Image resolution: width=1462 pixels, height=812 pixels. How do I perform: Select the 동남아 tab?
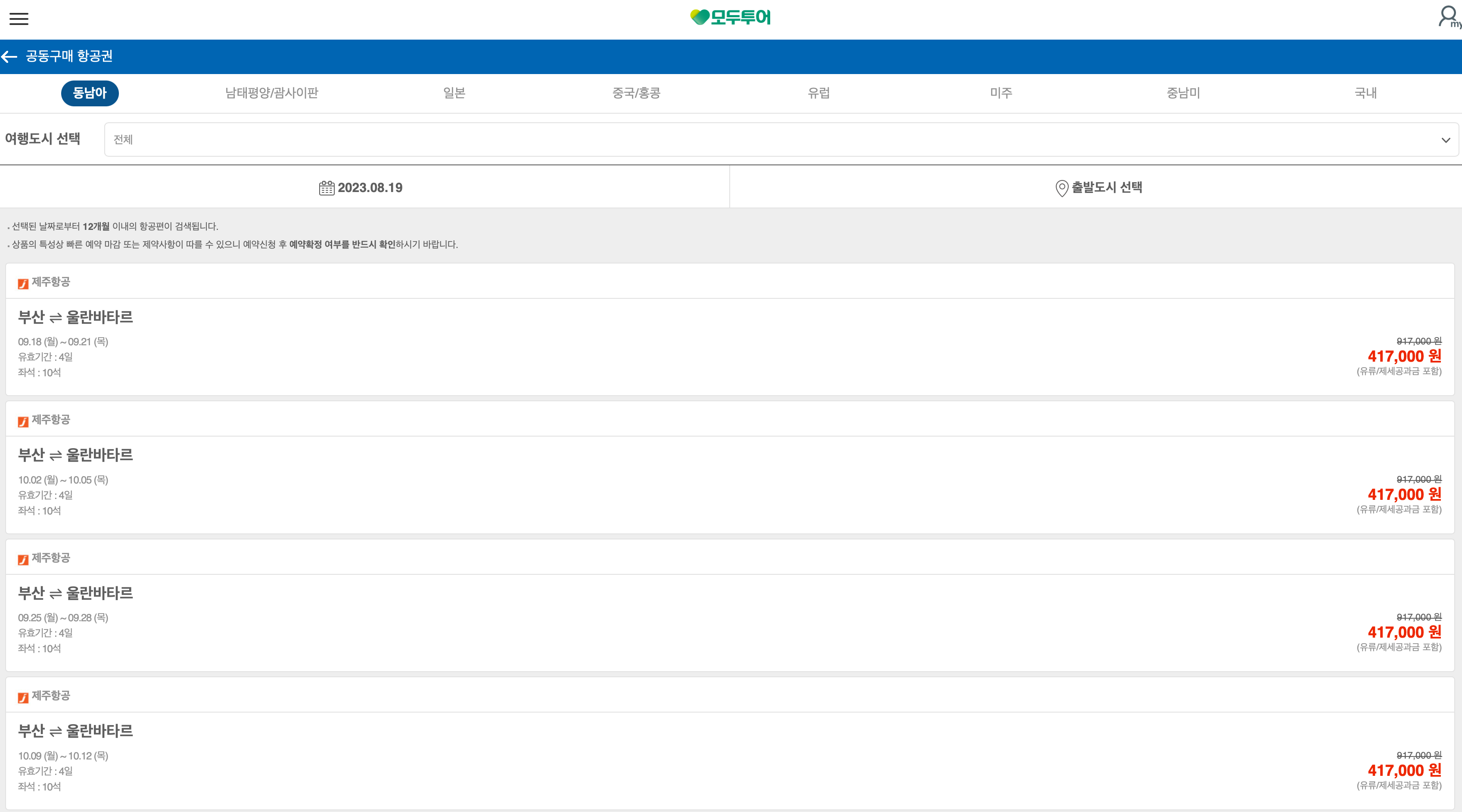click(x=90, y=93)
